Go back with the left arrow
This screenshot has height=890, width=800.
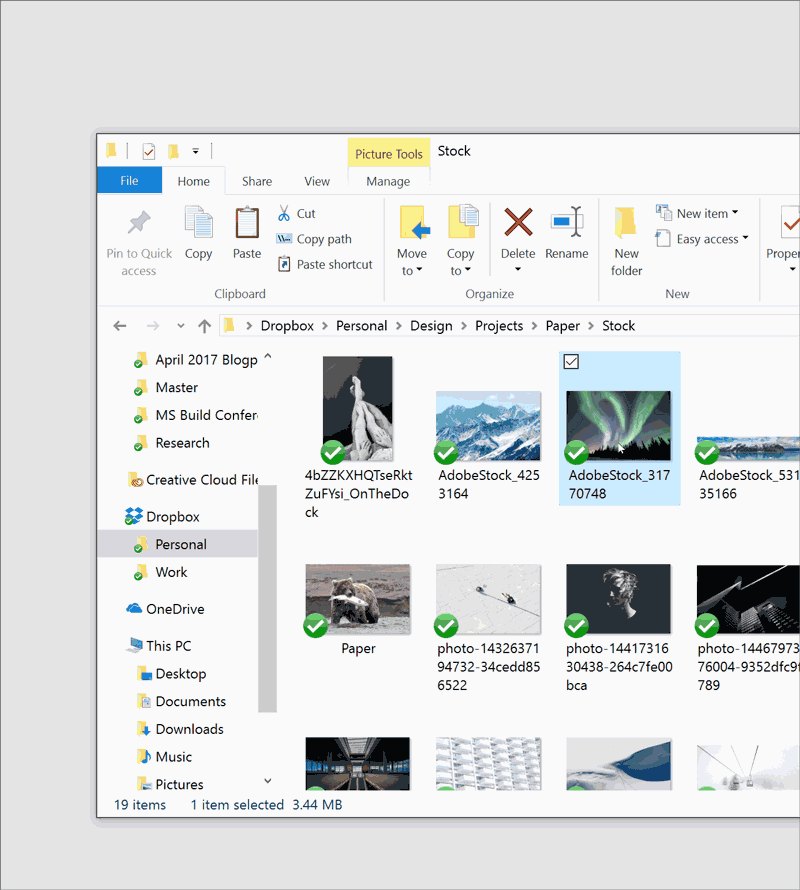point(120,326)
